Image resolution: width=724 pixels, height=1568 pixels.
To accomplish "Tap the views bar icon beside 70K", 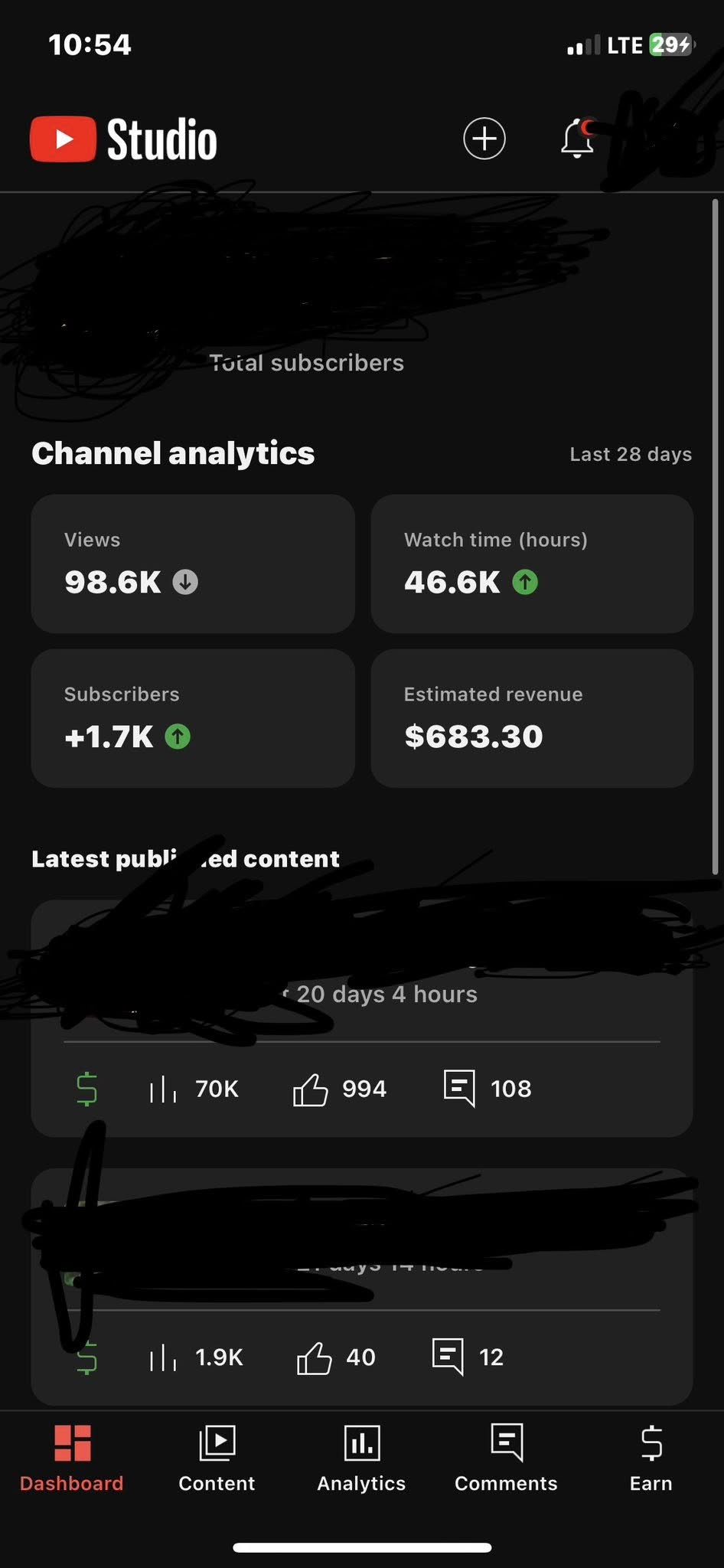I will pyautogui.click(x=163, y=1089).
